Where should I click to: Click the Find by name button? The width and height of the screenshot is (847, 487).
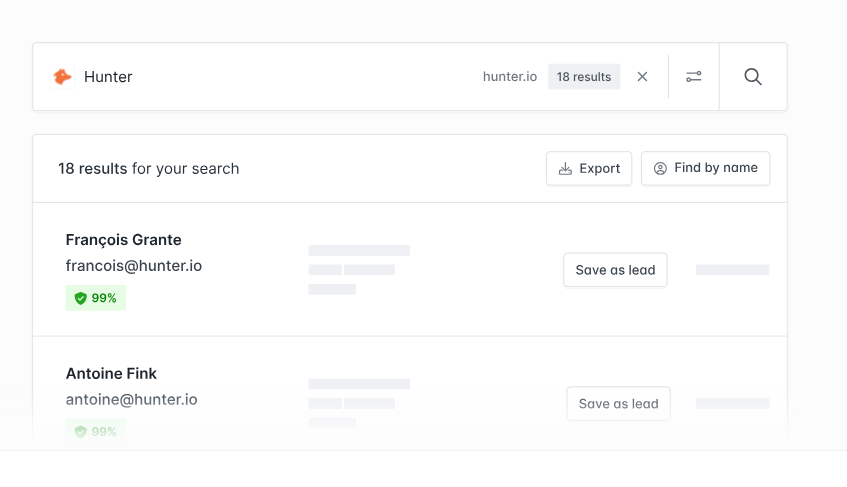(705, 168)
